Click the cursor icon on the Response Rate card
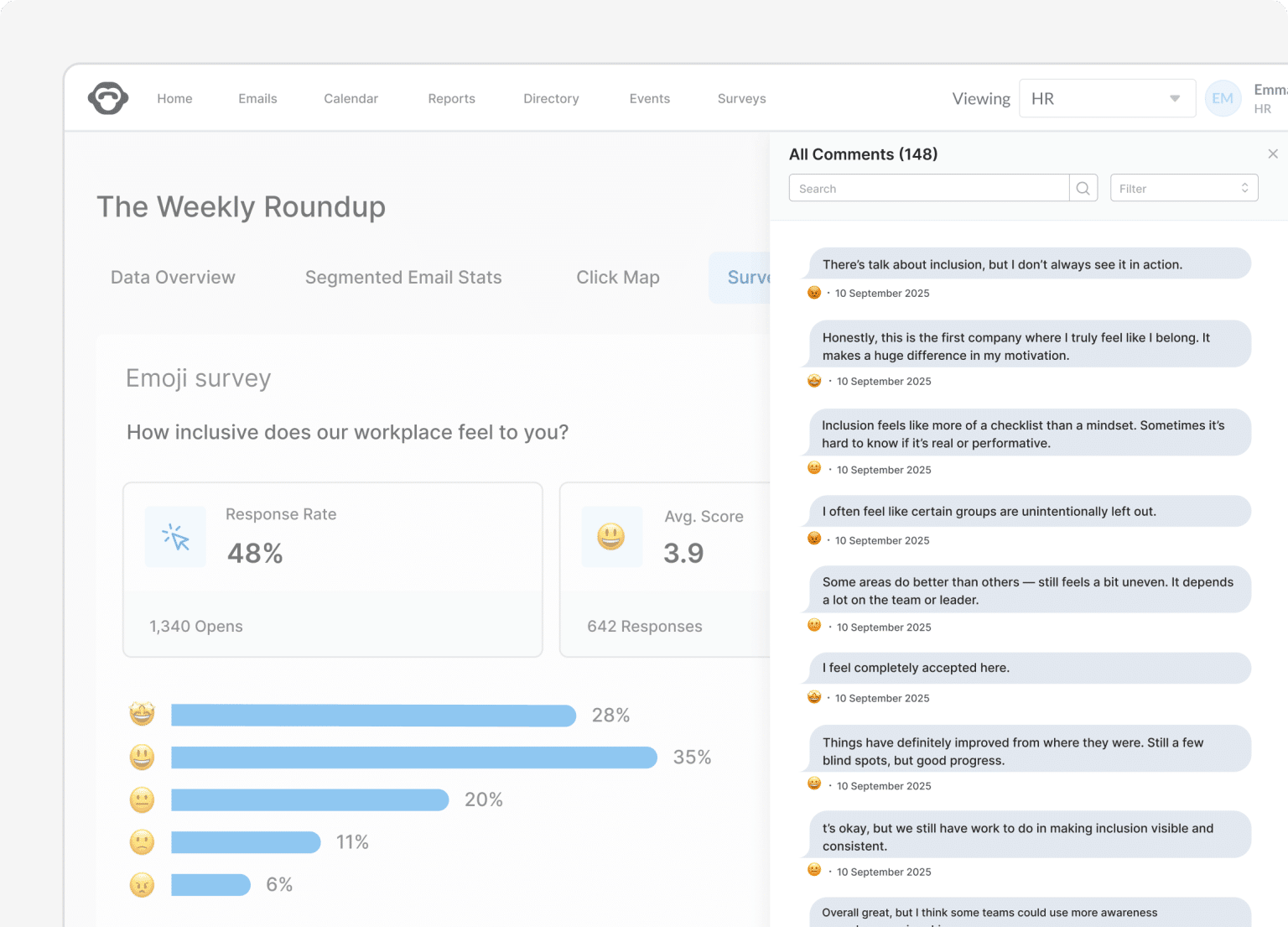Screen dimensions: 1288x927 coord(175,537)
